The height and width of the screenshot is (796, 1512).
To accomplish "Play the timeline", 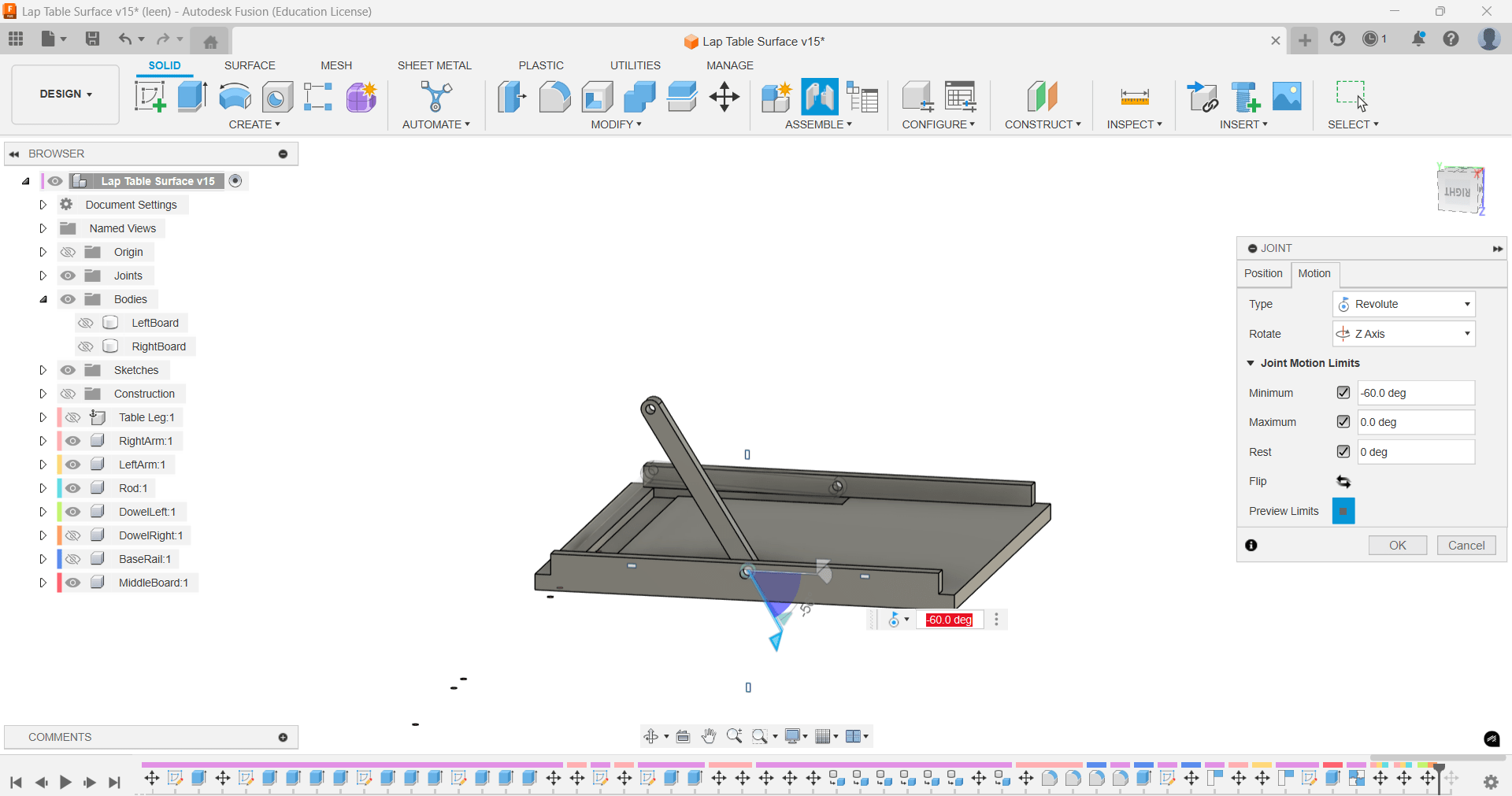I will pyautogui.click(x=65, y=782).
